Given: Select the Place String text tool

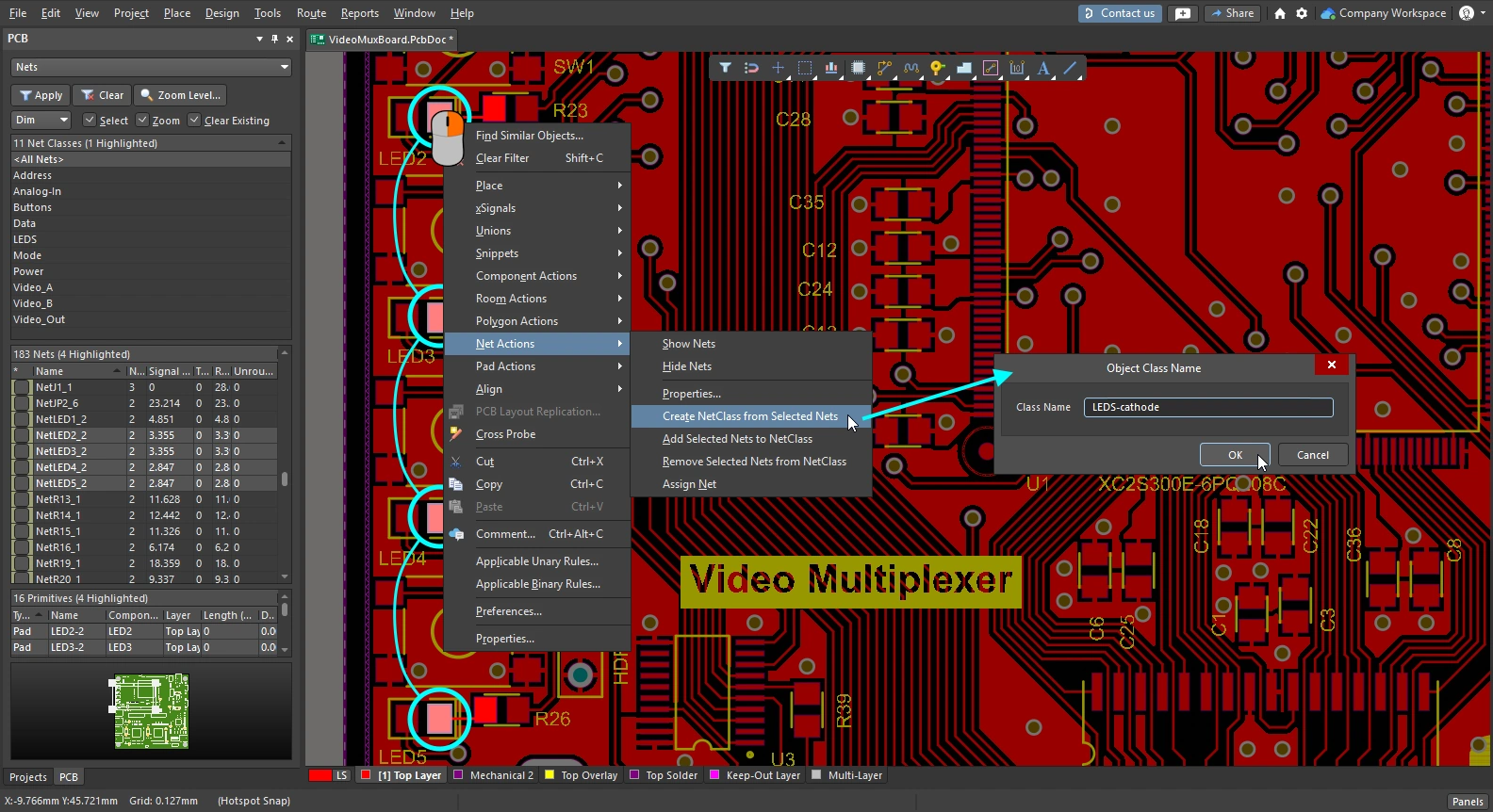Looking at the screenshot, I should (1043, 68).
